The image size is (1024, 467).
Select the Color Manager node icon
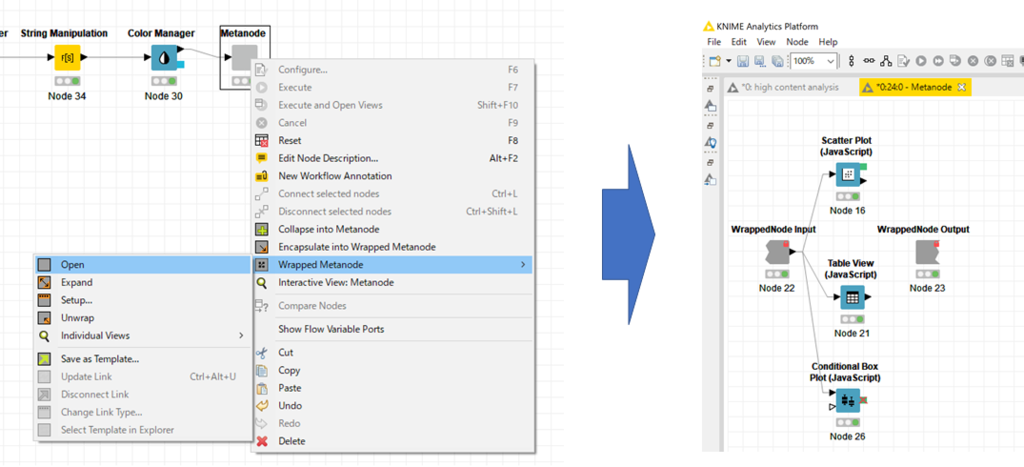click(164, 57)
